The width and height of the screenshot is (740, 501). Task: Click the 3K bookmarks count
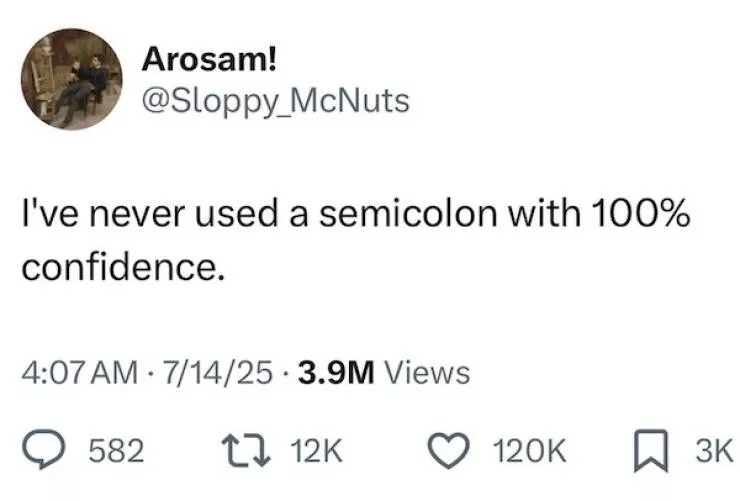715,449
